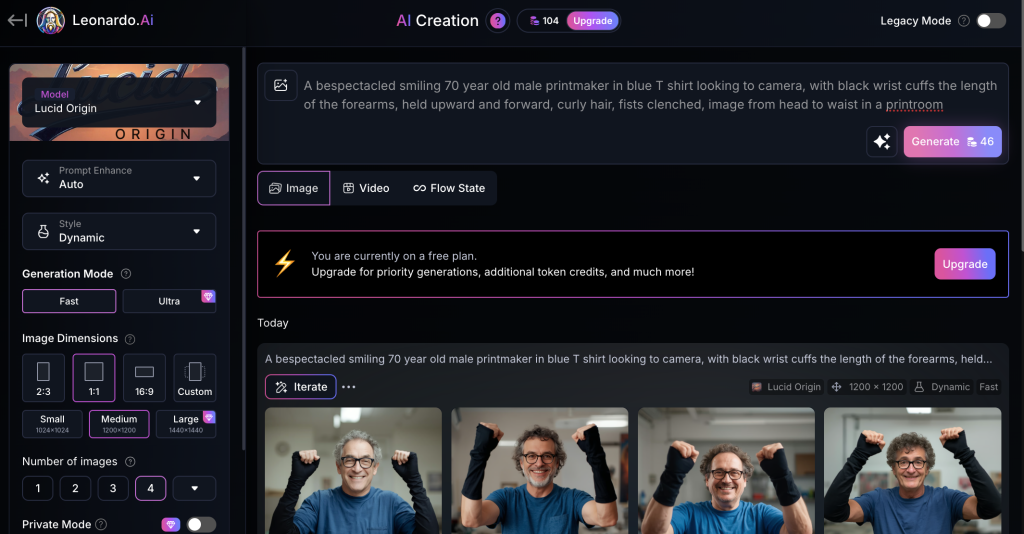The width and height of the screenshot is (1024, 534).
Task: Enable the Private Mode switch
Action: 201,524
